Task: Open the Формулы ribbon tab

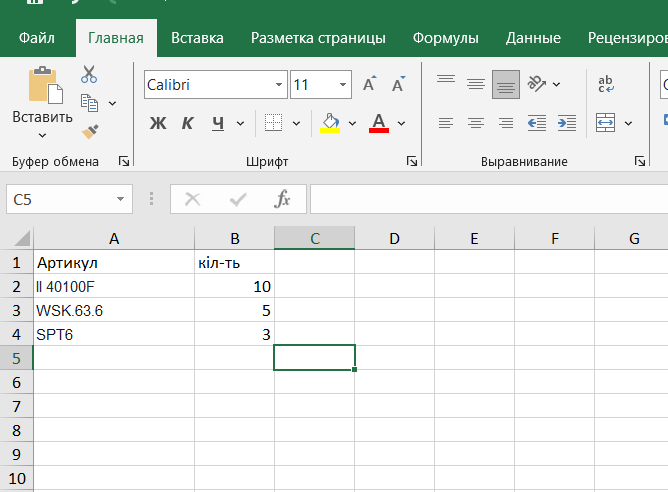Action: click(445, 39)
